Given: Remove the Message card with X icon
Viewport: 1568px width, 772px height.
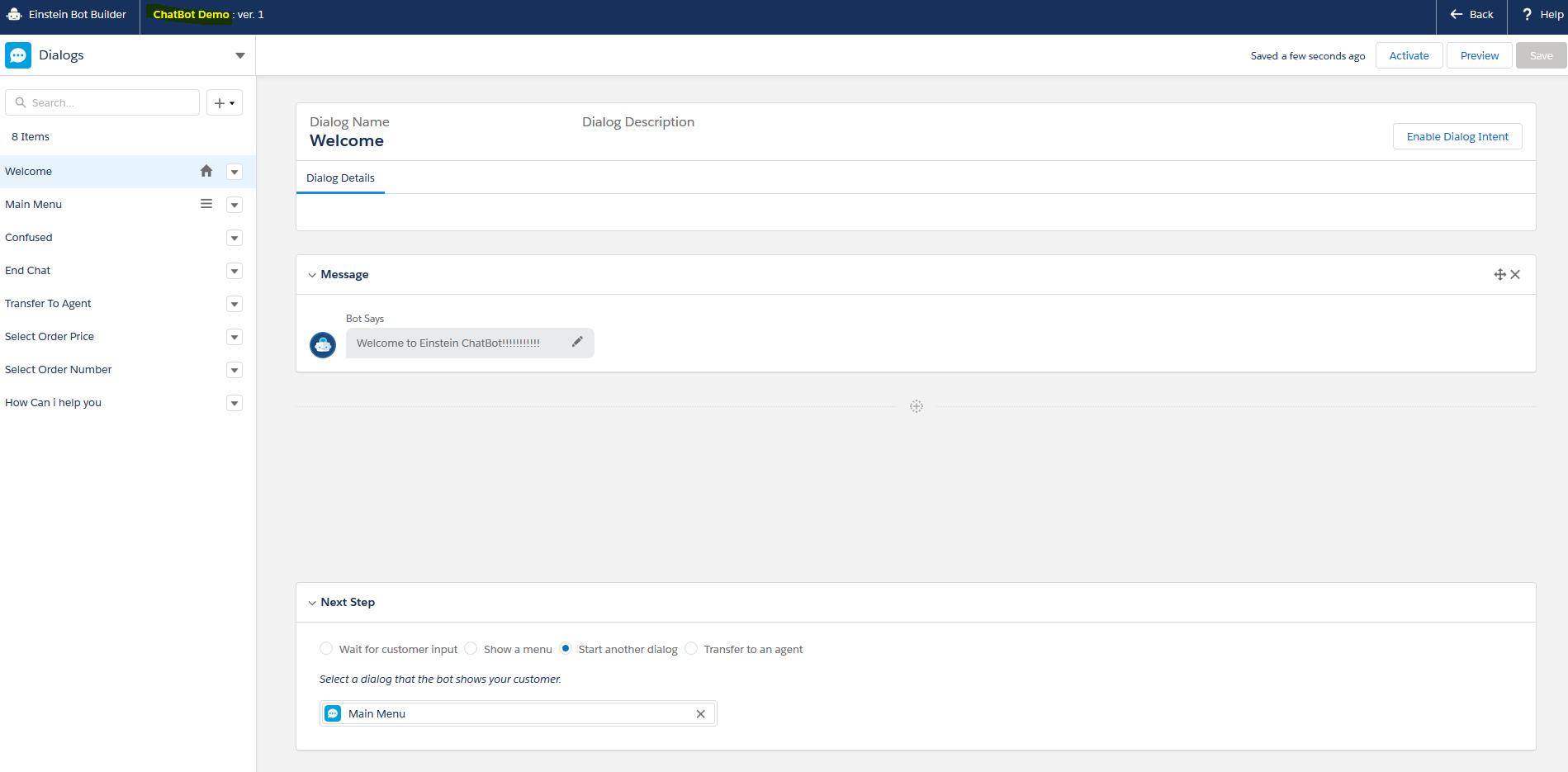Looking at the screenshot, I should point(1515,275).
